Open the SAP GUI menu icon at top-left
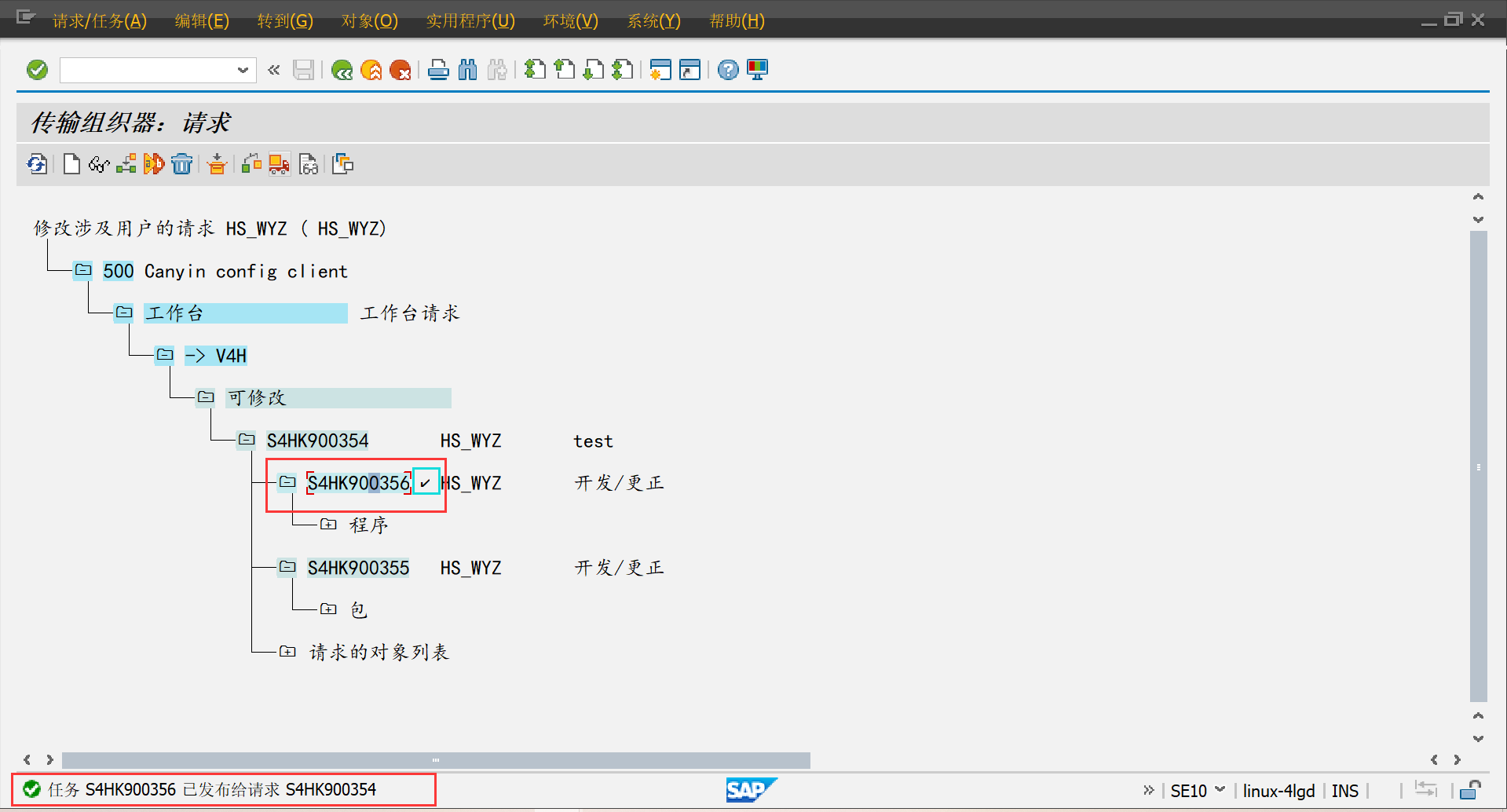The width and height of the screenshot is (1507, 812). 26,17
